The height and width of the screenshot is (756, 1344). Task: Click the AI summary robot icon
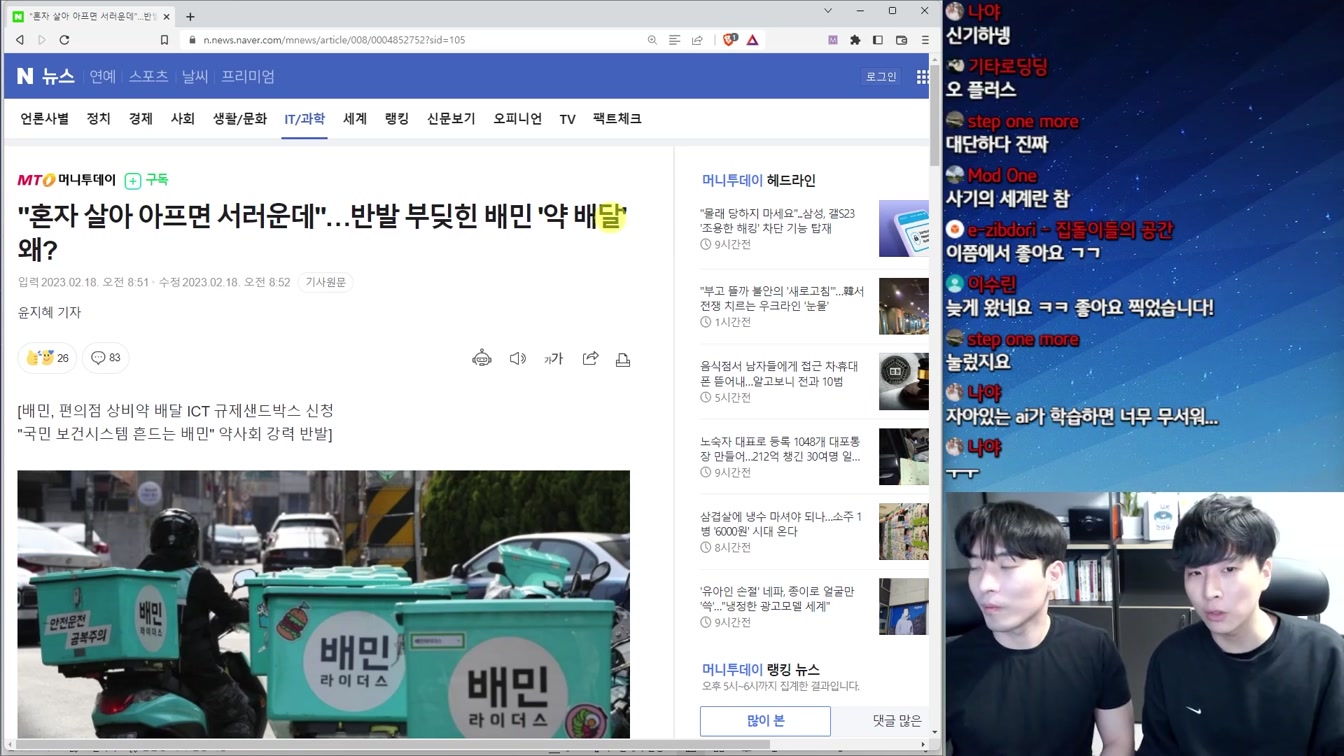pos(482,358)
